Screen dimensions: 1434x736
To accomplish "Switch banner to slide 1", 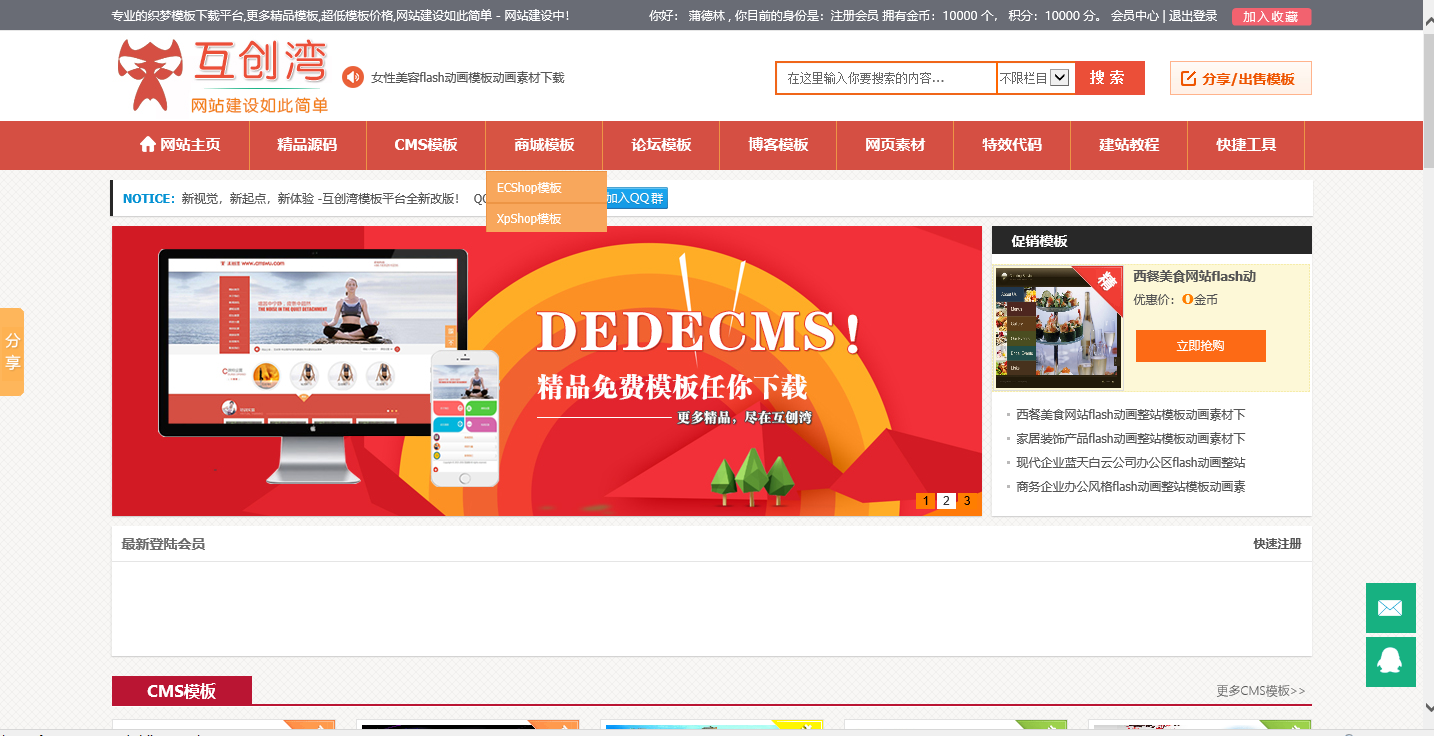I will point(926,501).
